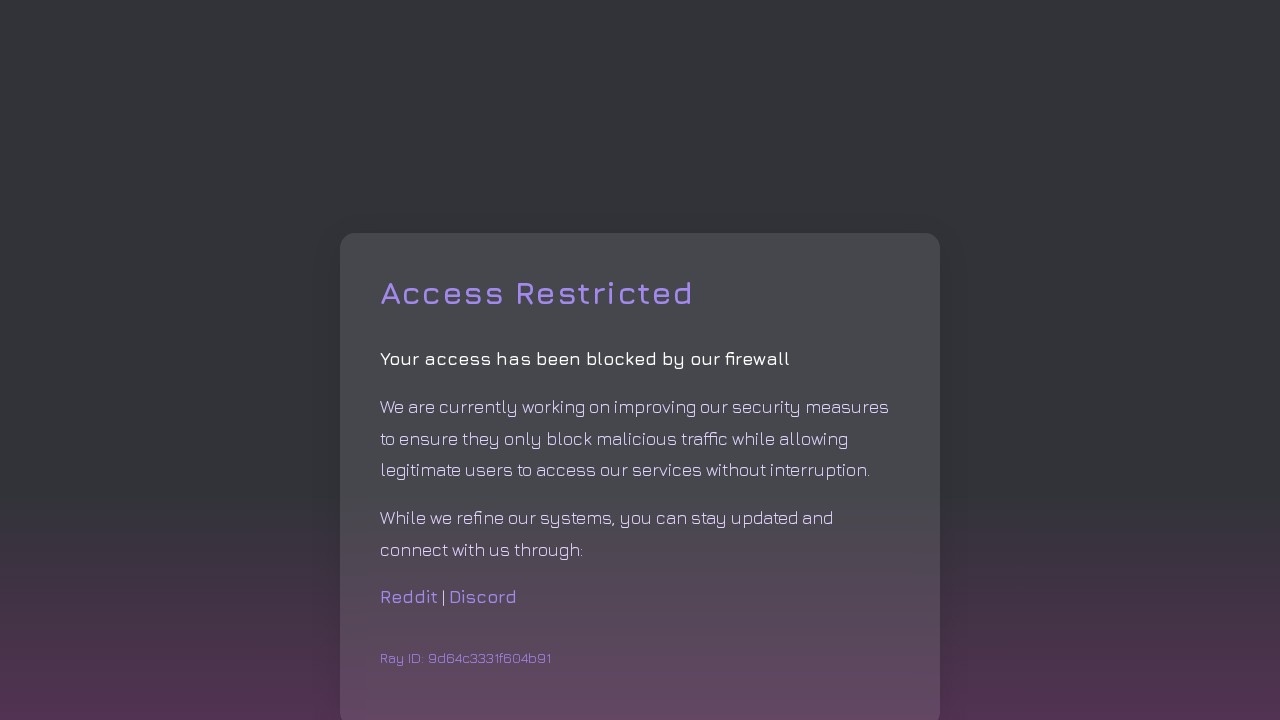Select the firewall blocked subtitle text
This screenshot has width=1280, height=720.
585,359
